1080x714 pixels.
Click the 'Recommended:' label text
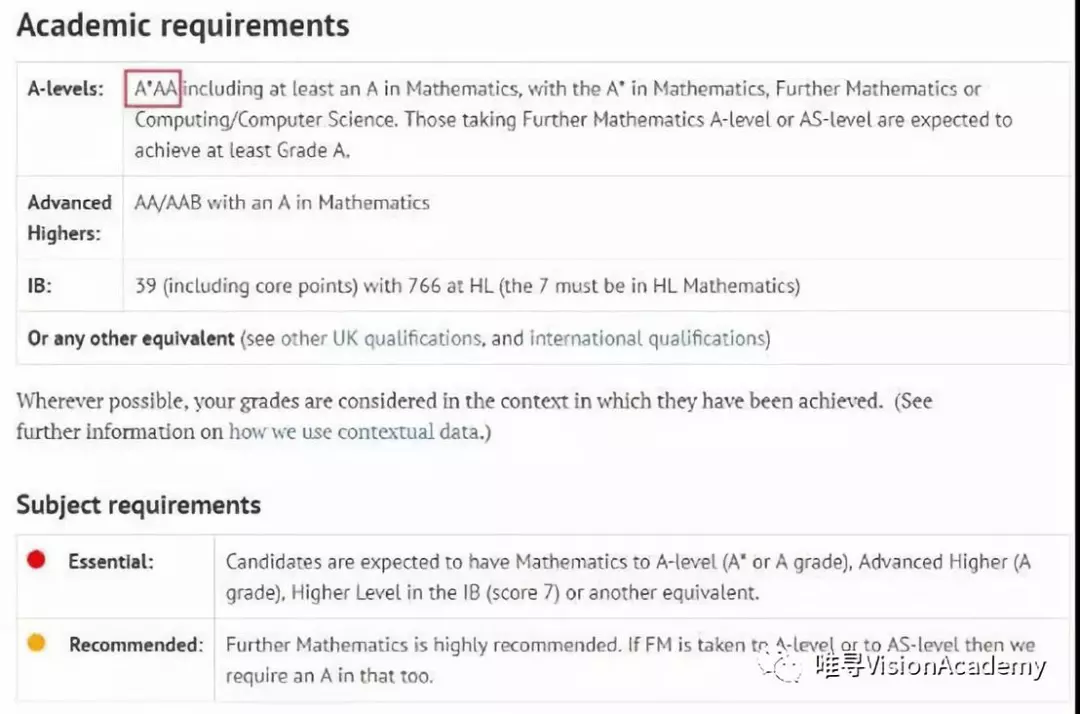click(136, 644)
